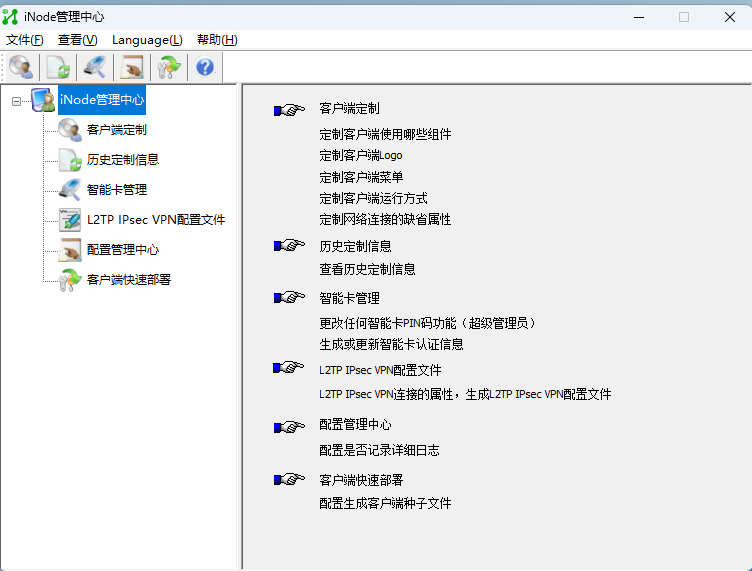
Task: Open the help question mark toolbar icon
Action: pos(205,67)
